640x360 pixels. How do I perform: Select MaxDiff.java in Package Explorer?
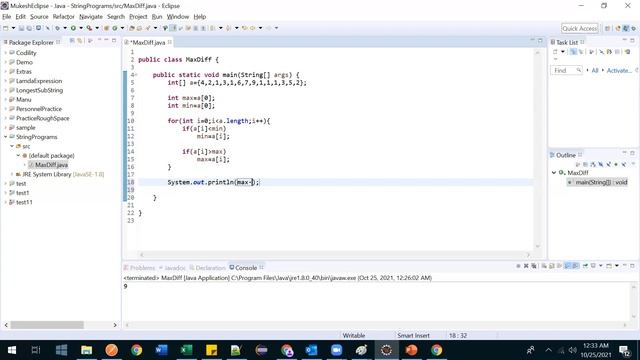point(48,165)
